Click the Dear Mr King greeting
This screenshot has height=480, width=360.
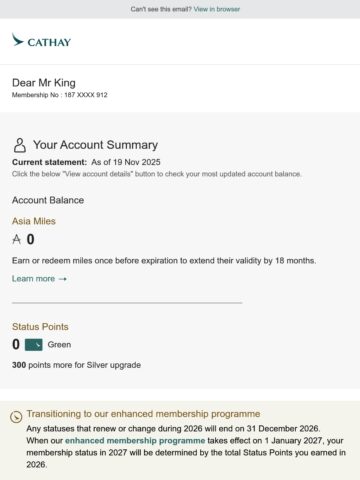click(44, 83)
